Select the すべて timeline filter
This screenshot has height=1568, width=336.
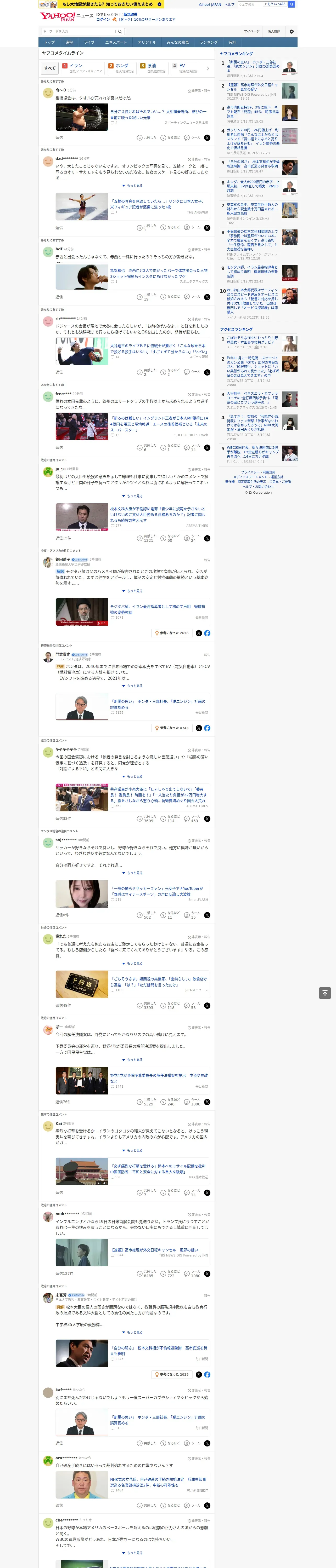tap(50, 68)
